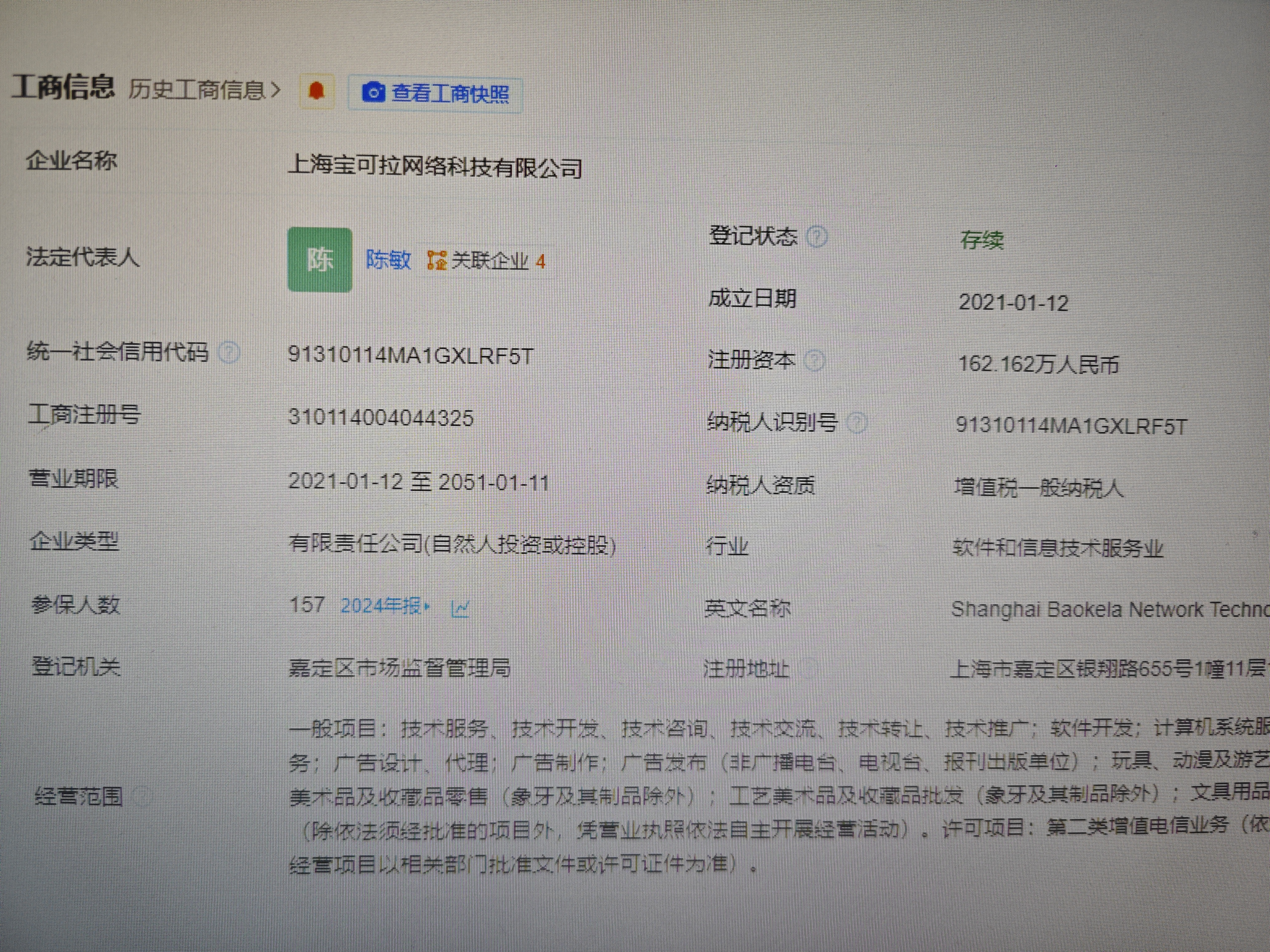This screenshot has height=952, width=1270.
Task: Click help icon beside 统一社会信用代码
Action: 230,352
